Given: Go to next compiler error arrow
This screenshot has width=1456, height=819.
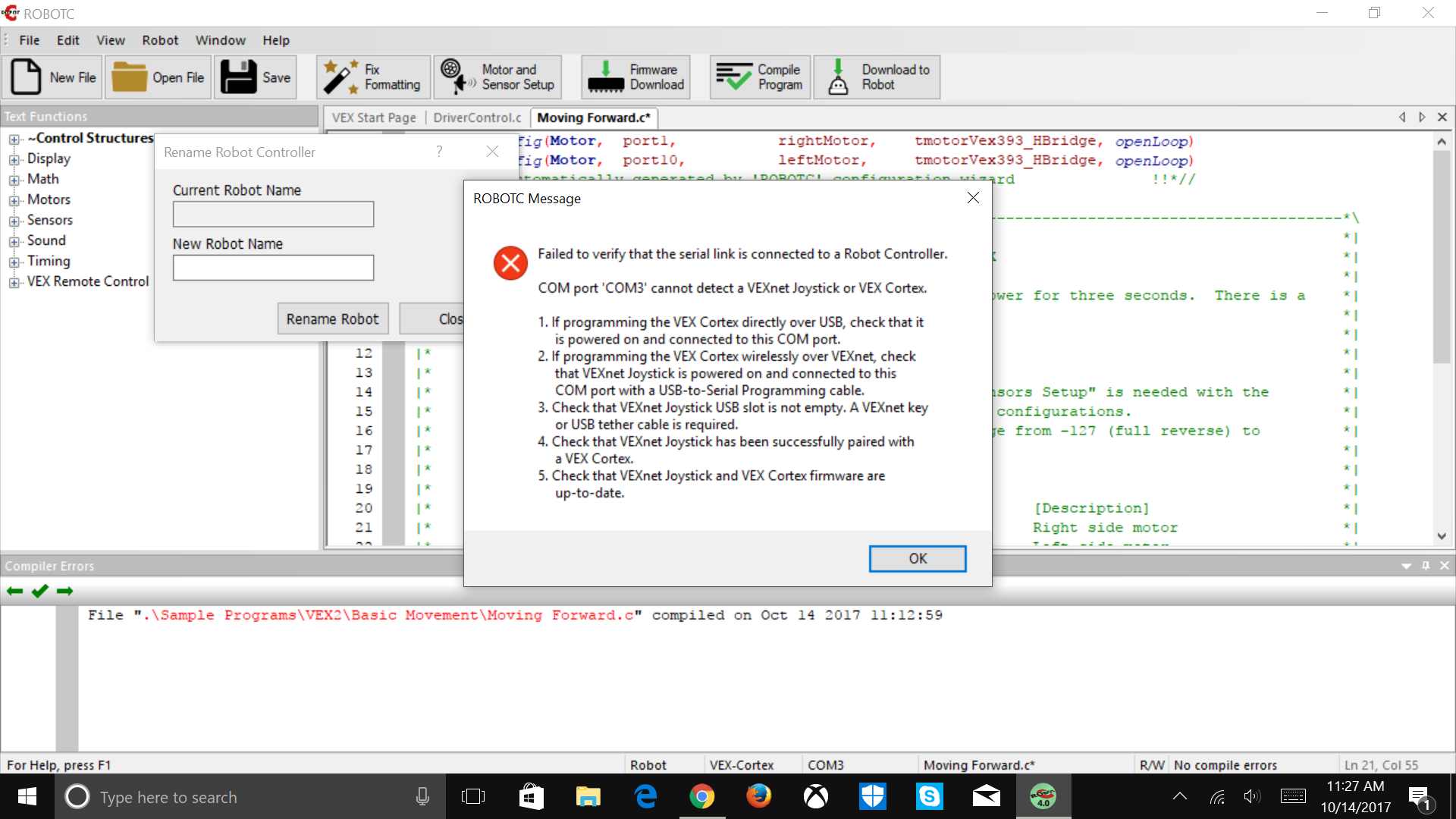Looking at the screenshot, I should 65,591.
